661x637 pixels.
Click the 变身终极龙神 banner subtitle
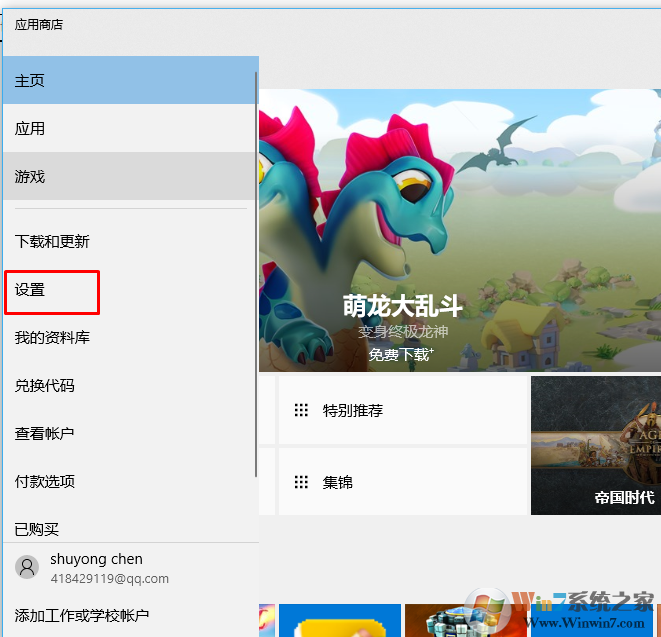(403, 332)
